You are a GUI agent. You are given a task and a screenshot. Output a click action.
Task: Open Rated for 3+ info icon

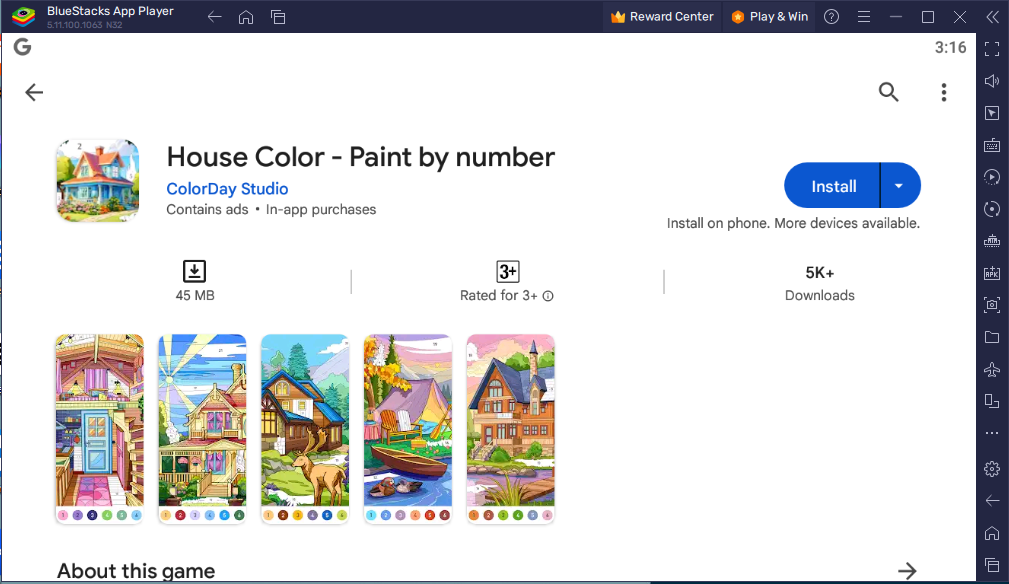click(548, 296)
